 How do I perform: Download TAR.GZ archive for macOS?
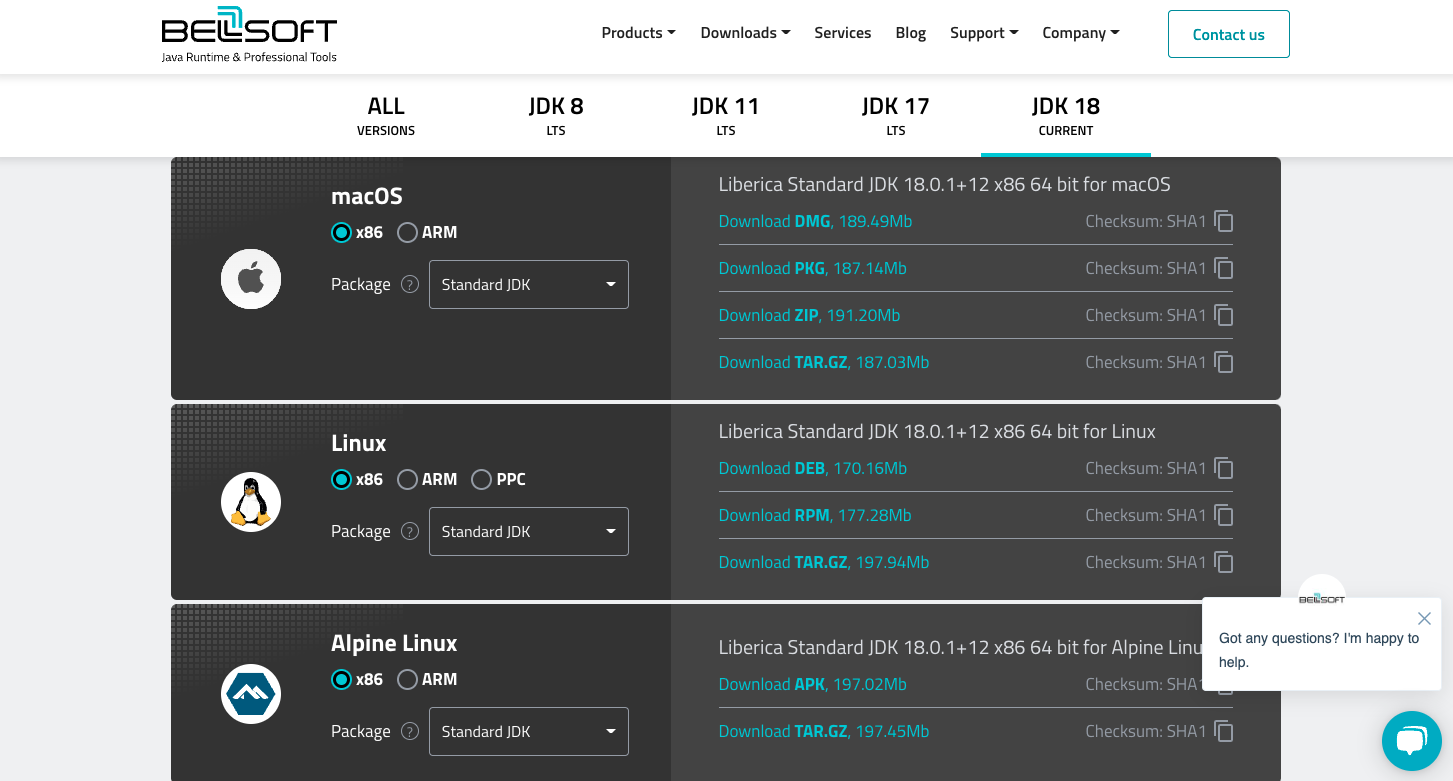tap(824, 362)
